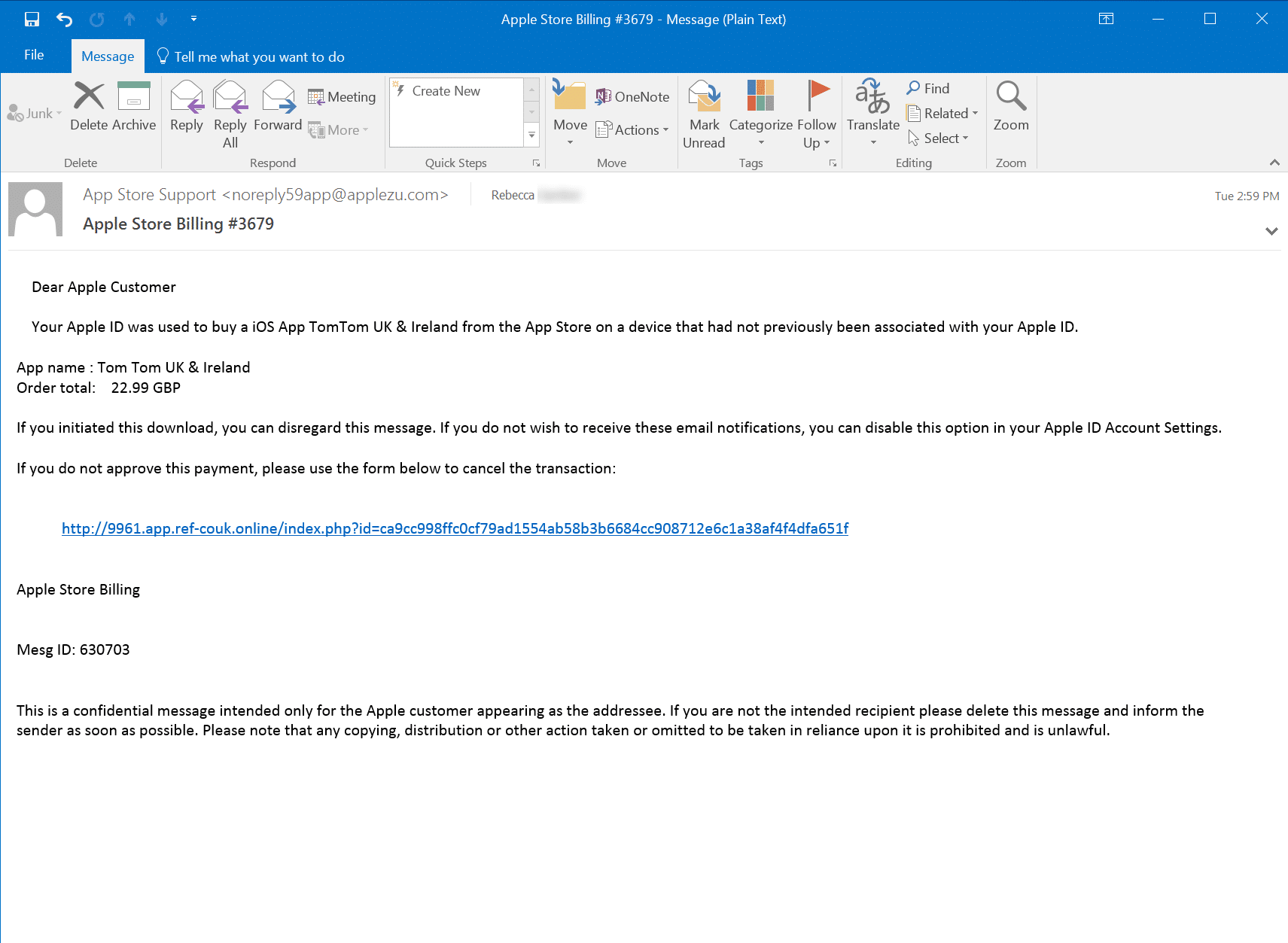This screenshot has height=943, width=1288.
Task: Click the Undo arrow icon
Action: coord(64,20)
